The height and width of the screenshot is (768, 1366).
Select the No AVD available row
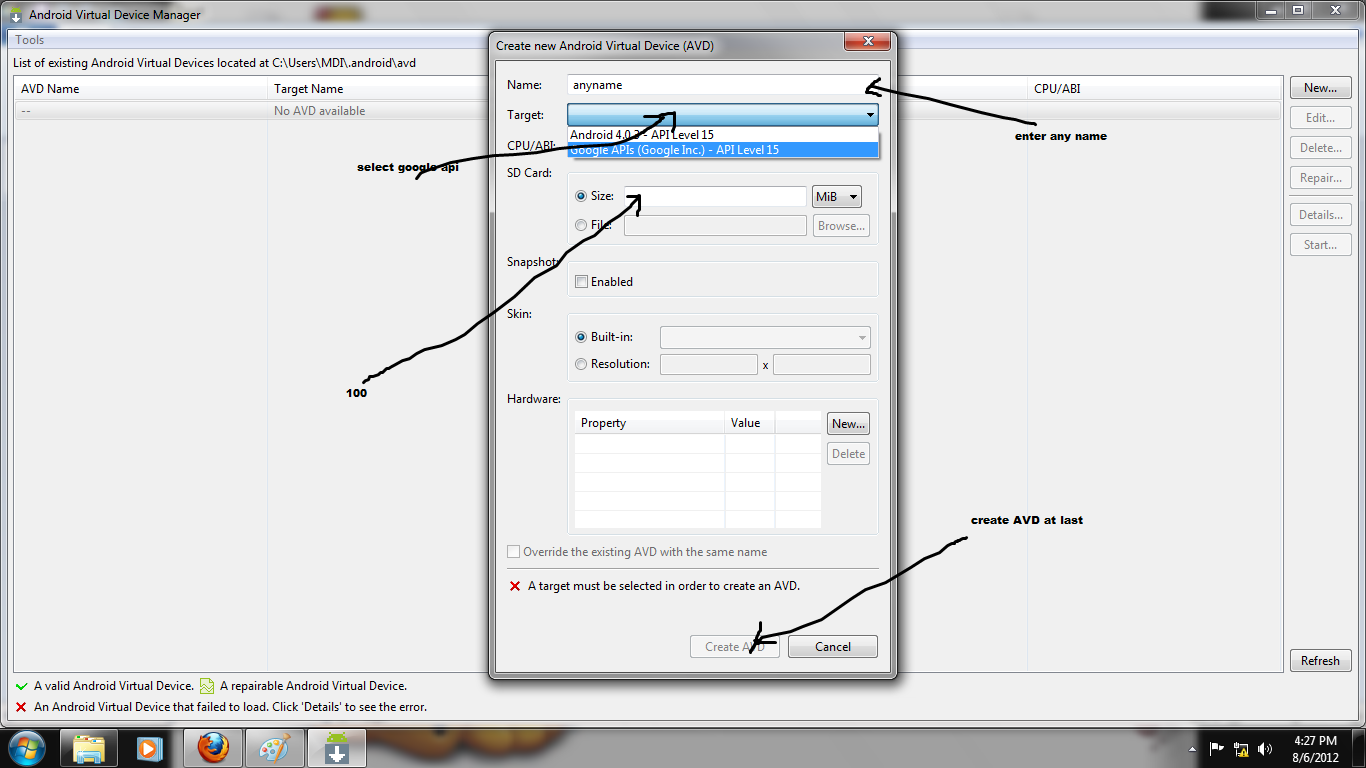tap(648, 111)
